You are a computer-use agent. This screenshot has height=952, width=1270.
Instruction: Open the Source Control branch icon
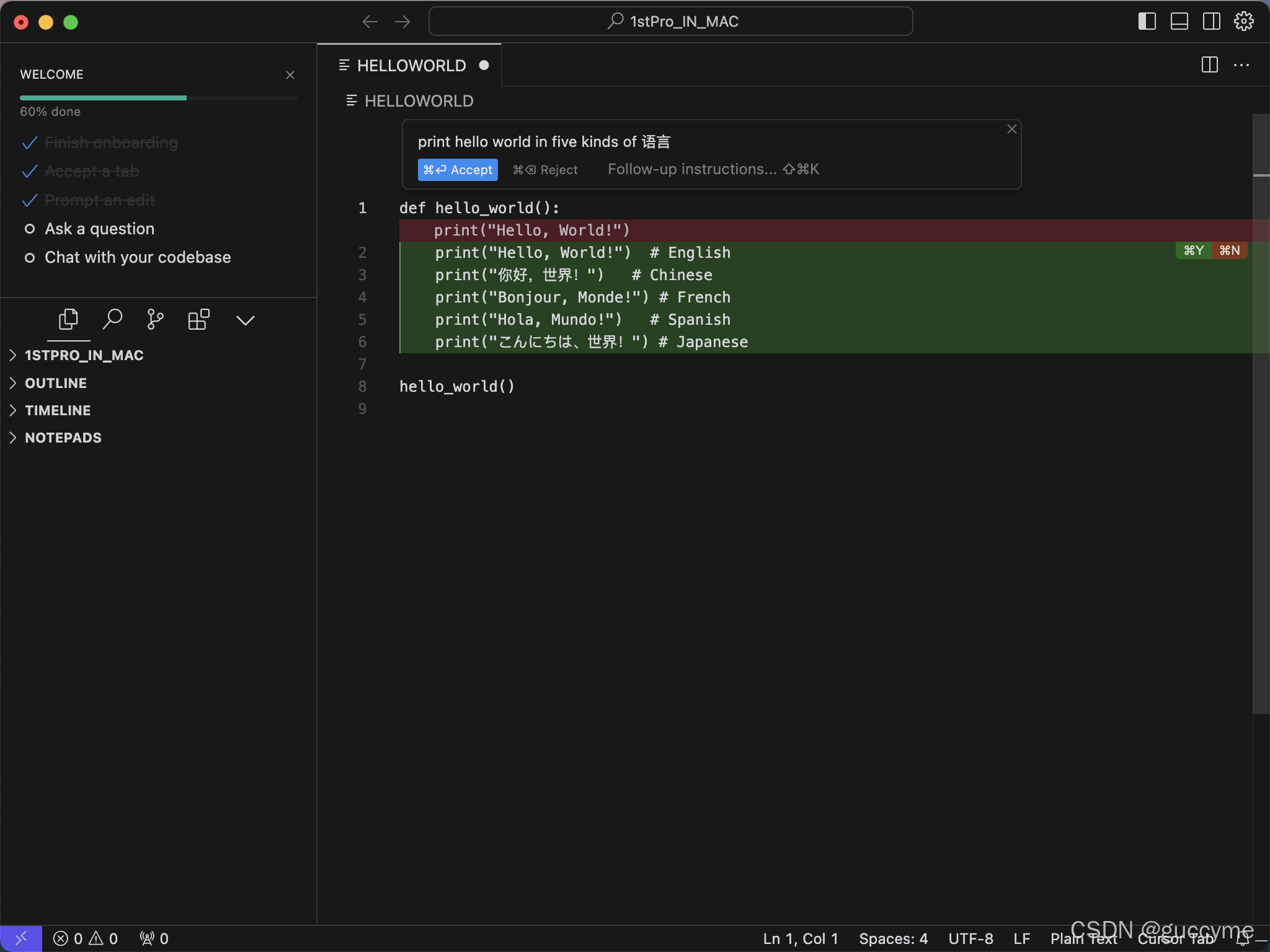click(x=155, y=320)
